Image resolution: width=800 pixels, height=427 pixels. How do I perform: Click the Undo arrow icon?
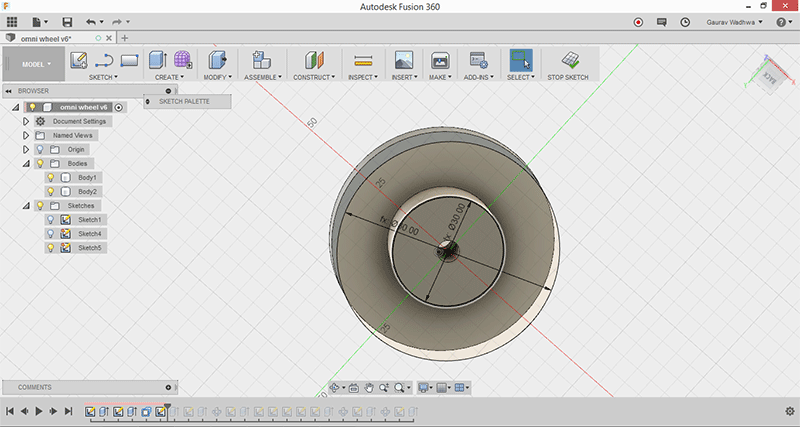click(92, 22)
